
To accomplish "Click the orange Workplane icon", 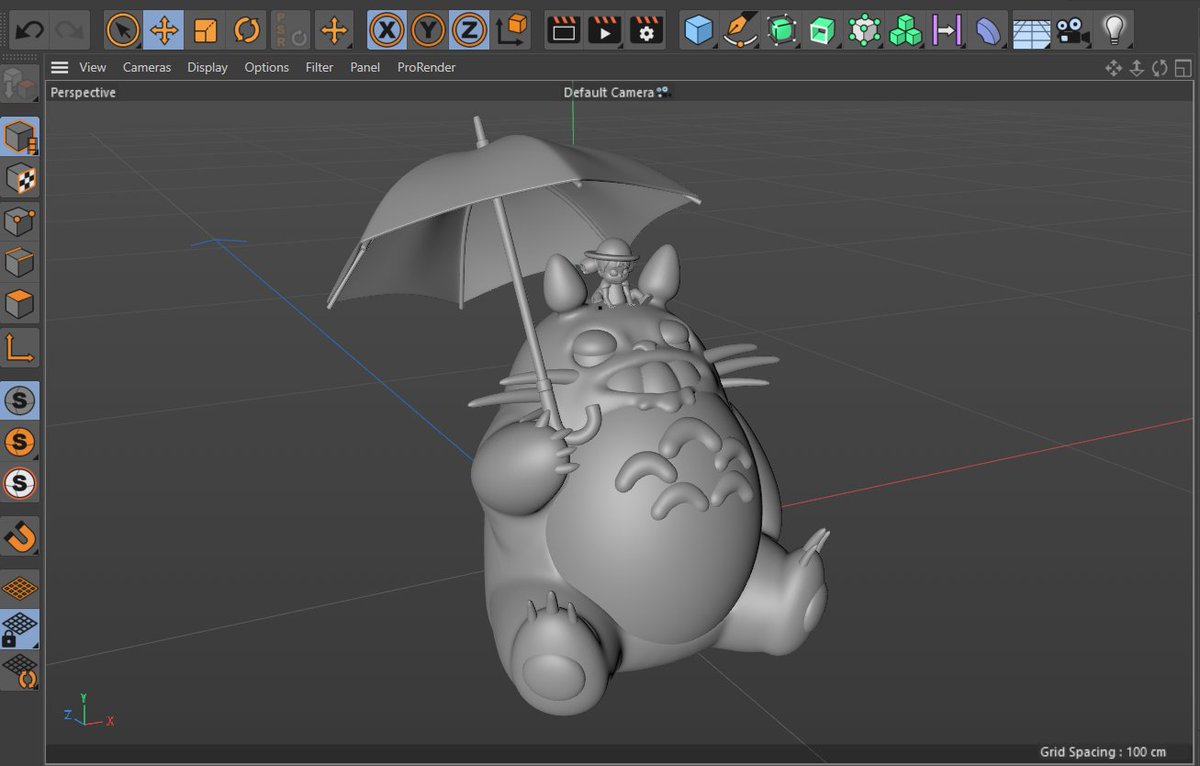I will pos(20,588).
